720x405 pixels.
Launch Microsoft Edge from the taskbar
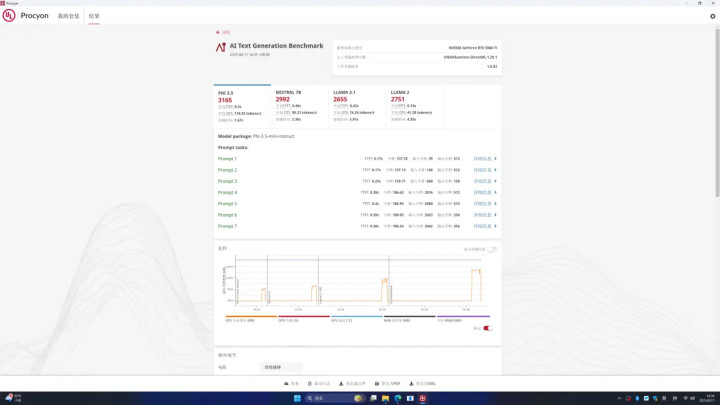tap(398, 398)
